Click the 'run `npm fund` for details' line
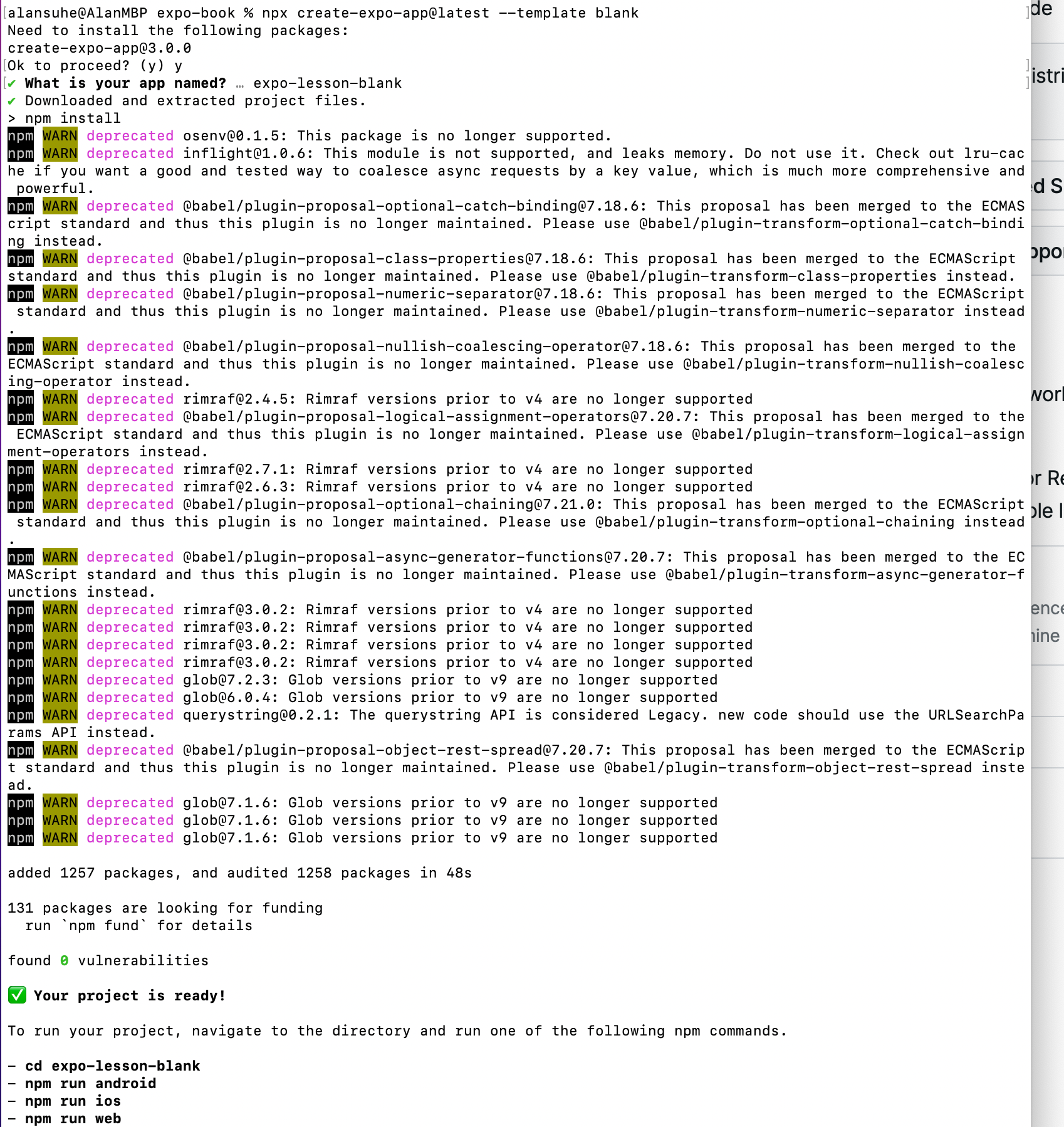Screen dimensions: 1064x1127 (139, 926)
